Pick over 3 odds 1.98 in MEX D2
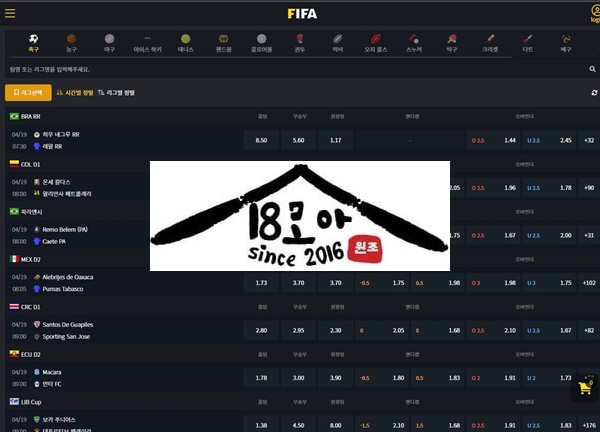This screenshot has height=432, width=600. (493, 283)
